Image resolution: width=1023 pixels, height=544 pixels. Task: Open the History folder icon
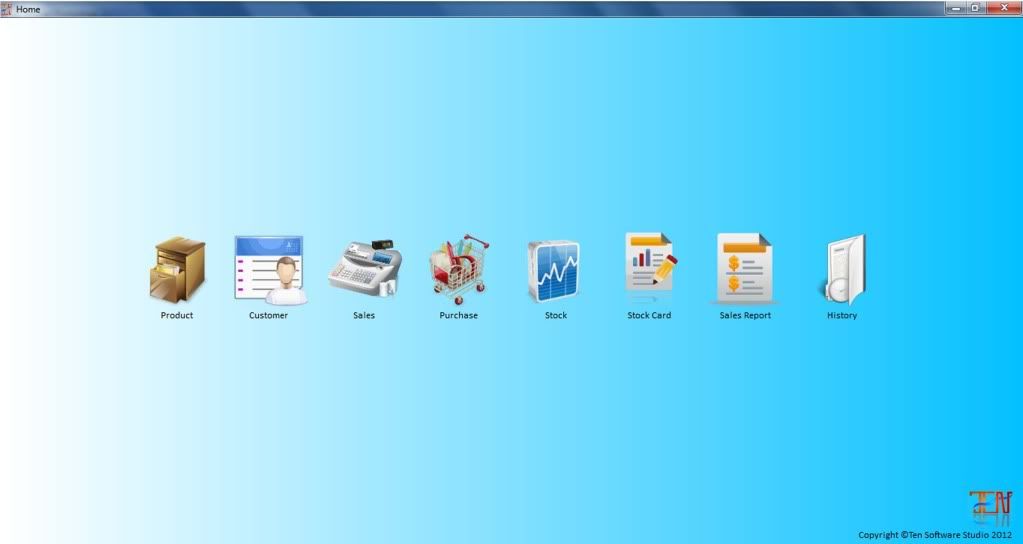pos(844,270)
